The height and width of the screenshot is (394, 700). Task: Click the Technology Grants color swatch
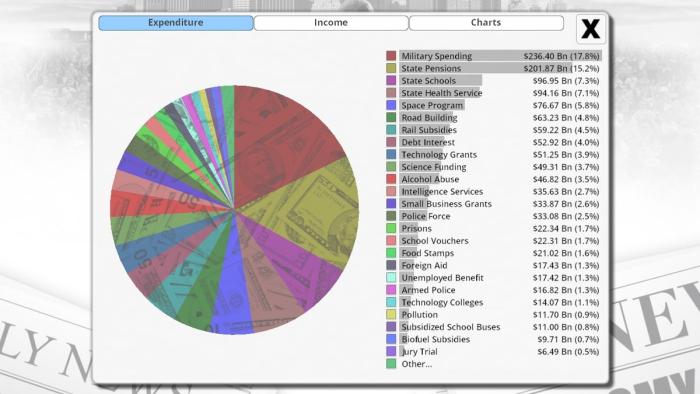click(391, 154)
